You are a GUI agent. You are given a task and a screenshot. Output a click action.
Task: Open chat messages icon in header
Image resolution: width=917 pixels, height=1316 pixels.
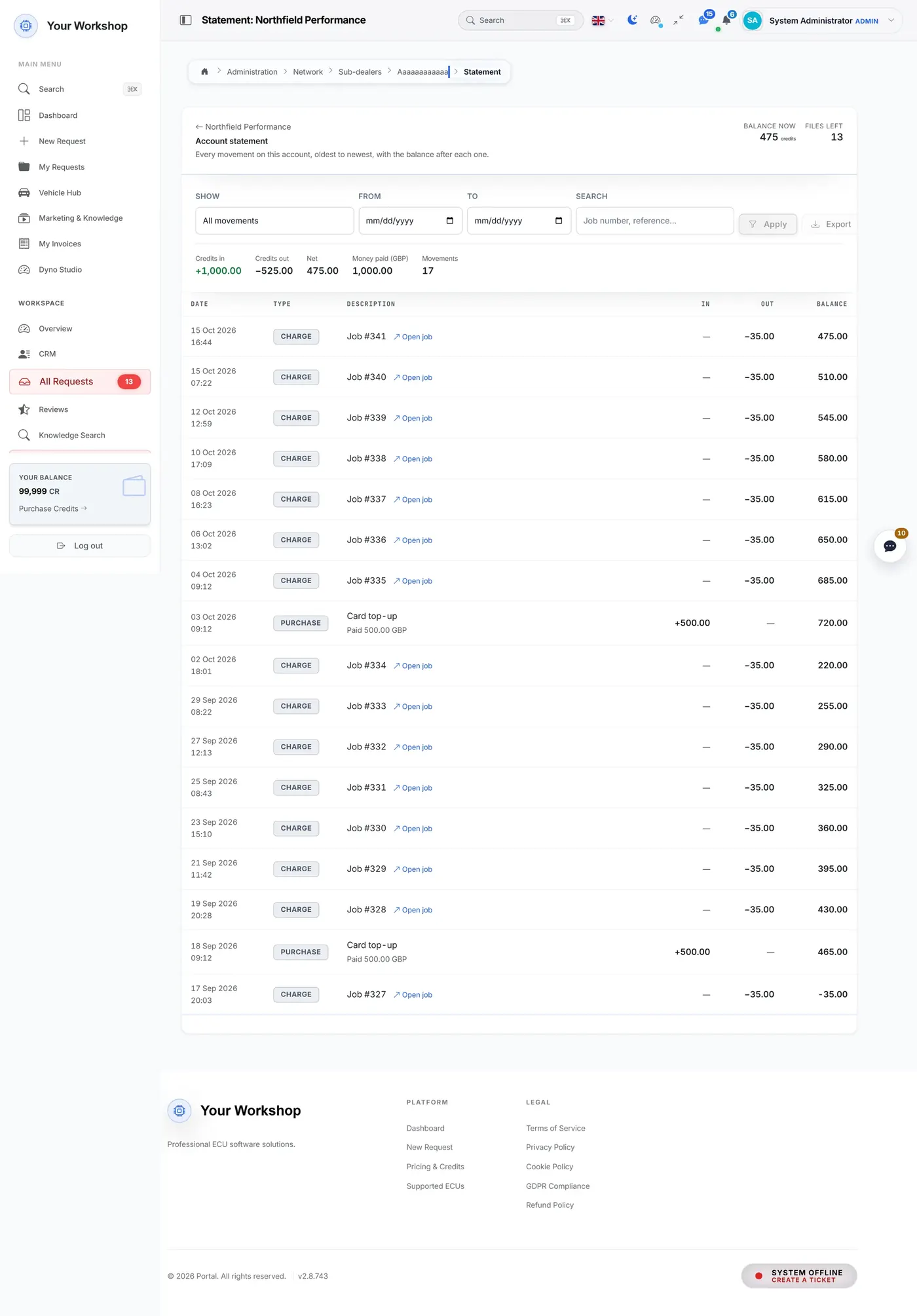pos(703,20)
